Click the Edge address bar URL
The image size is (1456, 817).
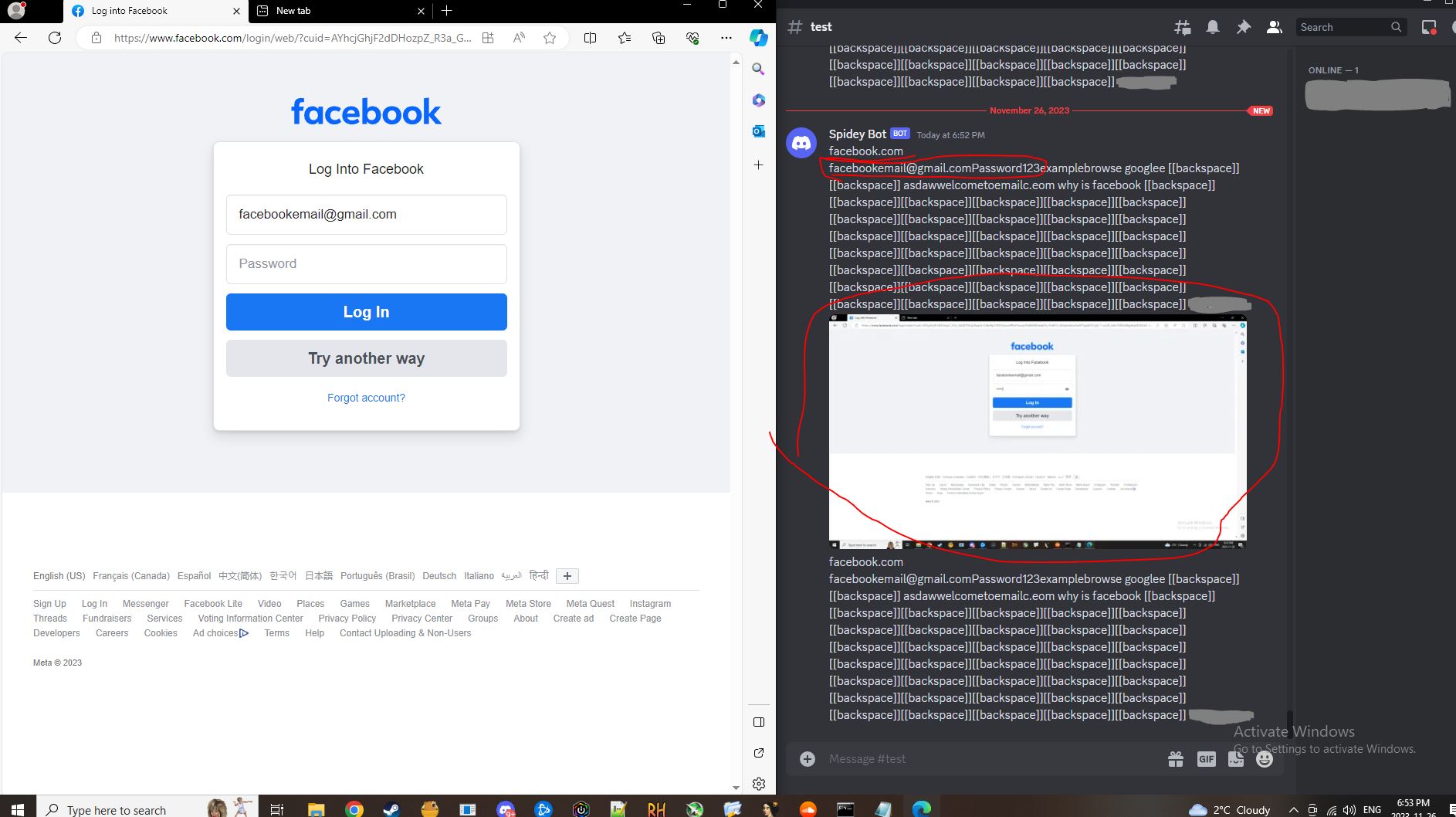point(293,38)
